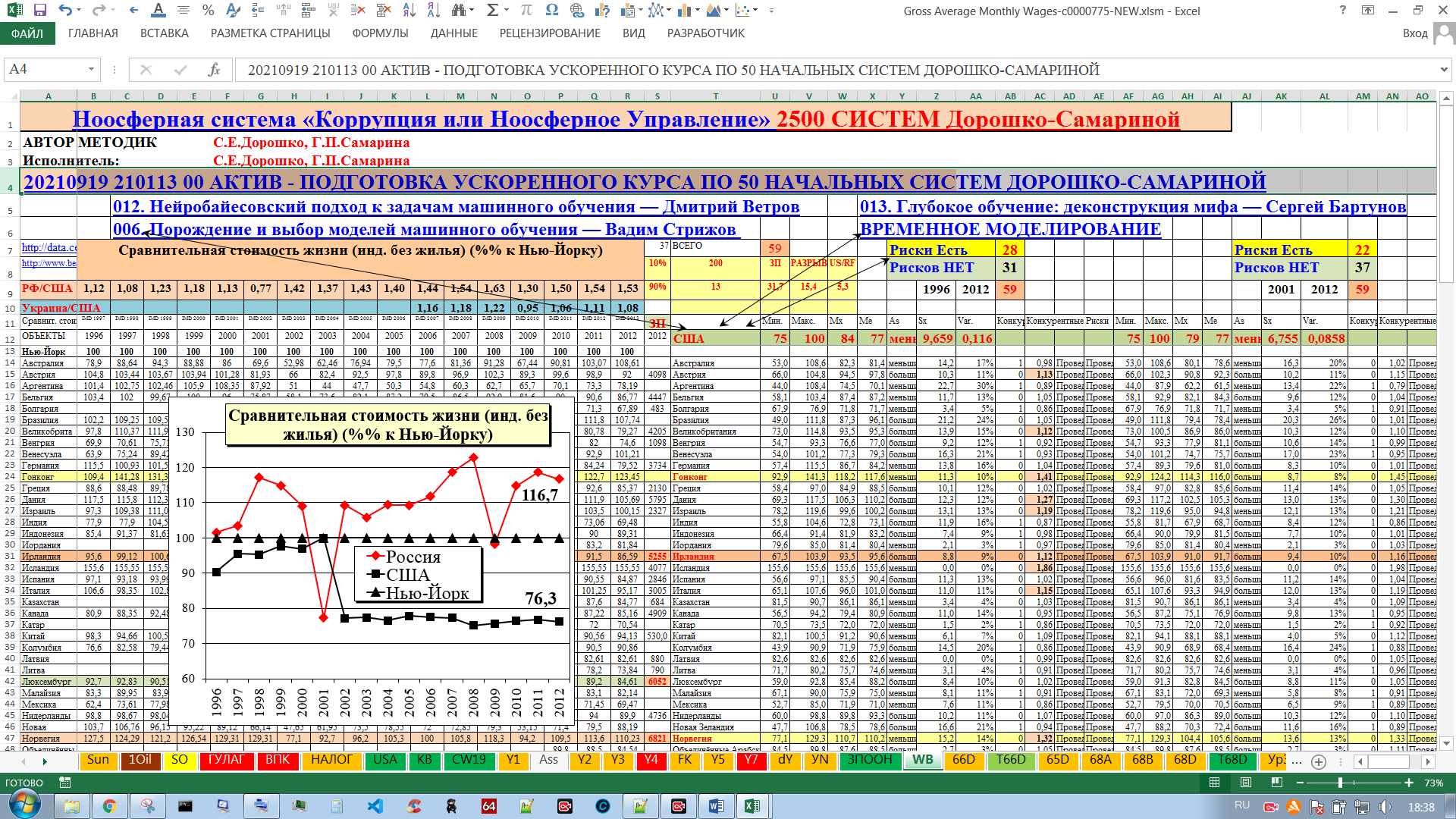Open the Name Box dropdown arrow
This screenshot has height=819, width=1456.
91,70
